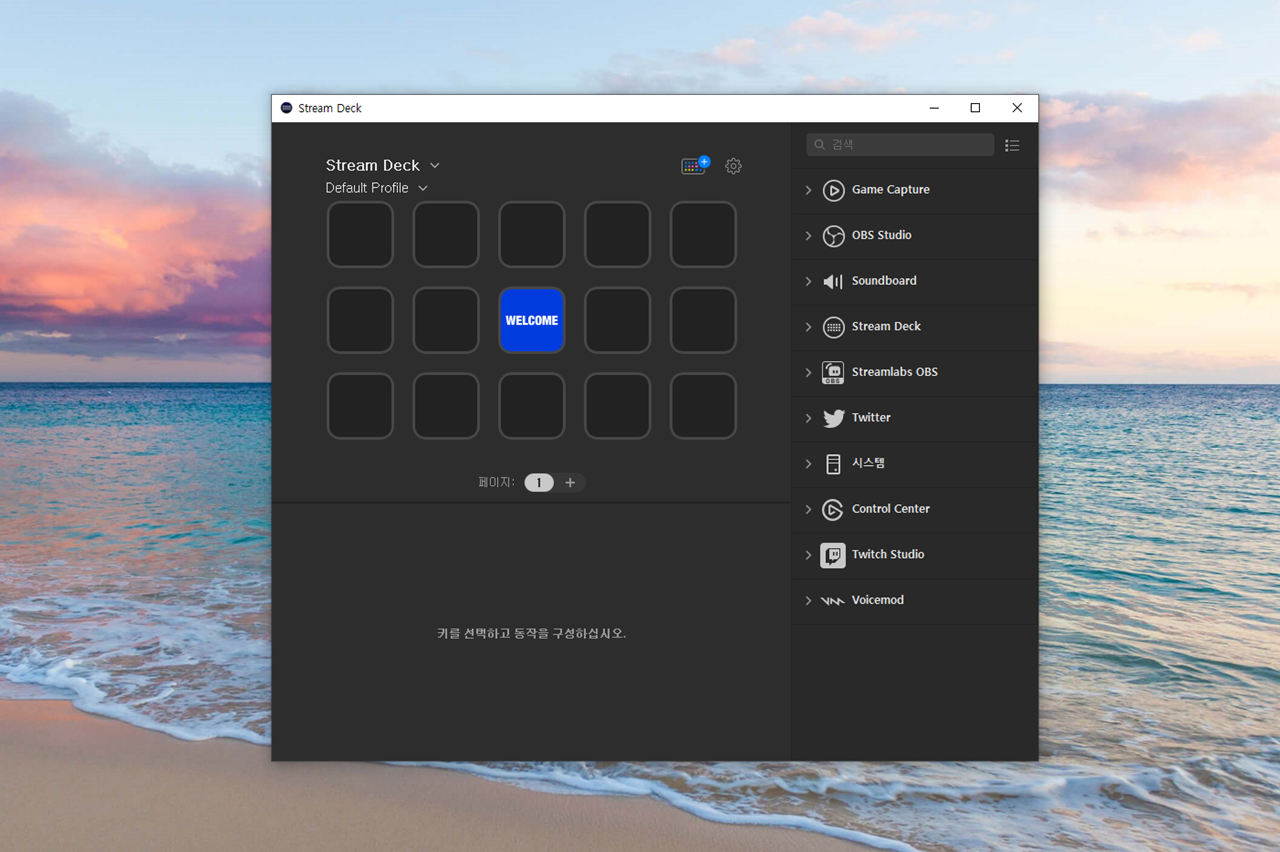Viewport: 1280px width, 852px height.
Task: Select the empty key directly above WELCOME
Action: pos(532,235)
